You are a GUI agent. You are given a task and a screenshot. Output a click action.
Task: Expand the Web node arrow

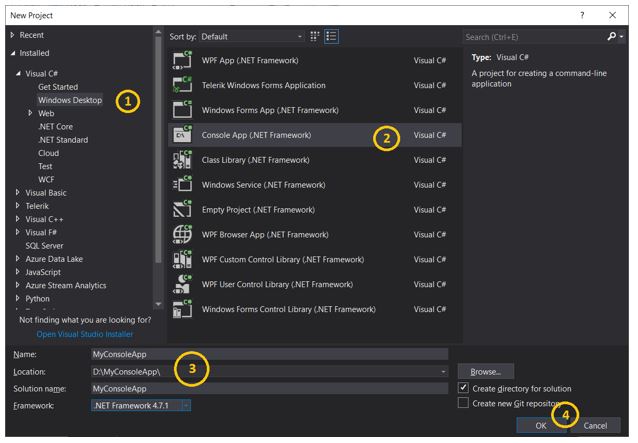pos(30,113)
